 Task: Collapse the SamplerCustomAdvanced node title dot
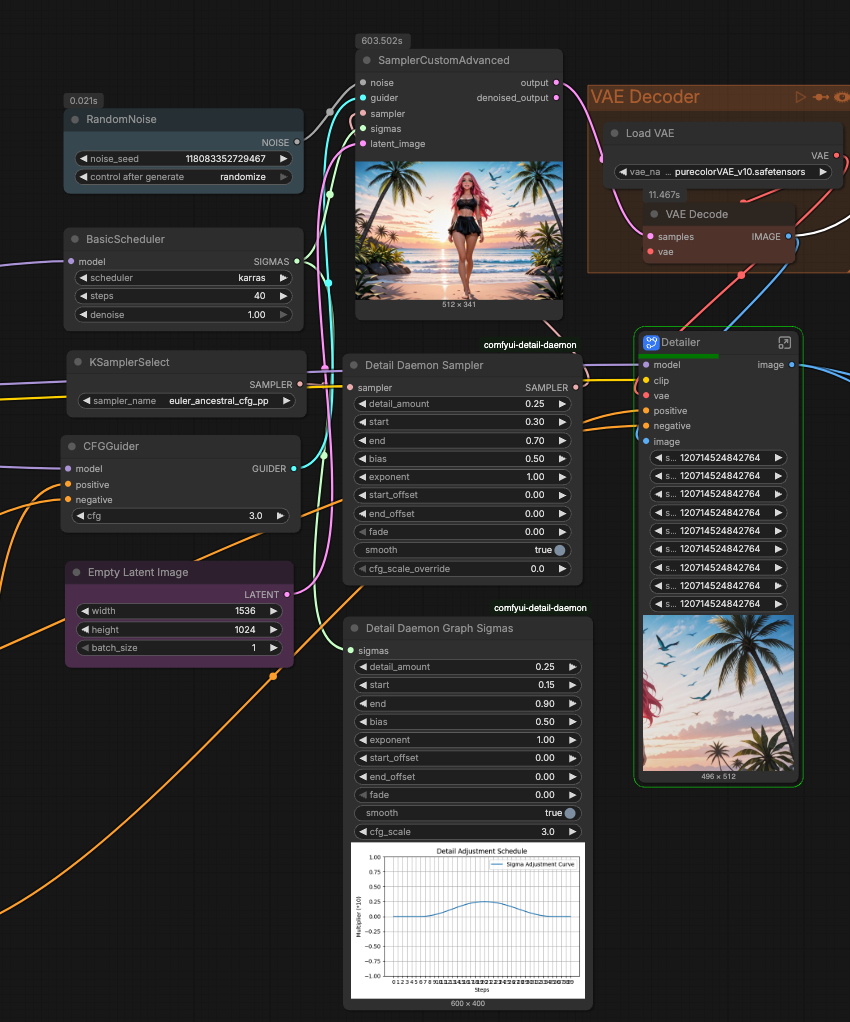pos(367,61)
